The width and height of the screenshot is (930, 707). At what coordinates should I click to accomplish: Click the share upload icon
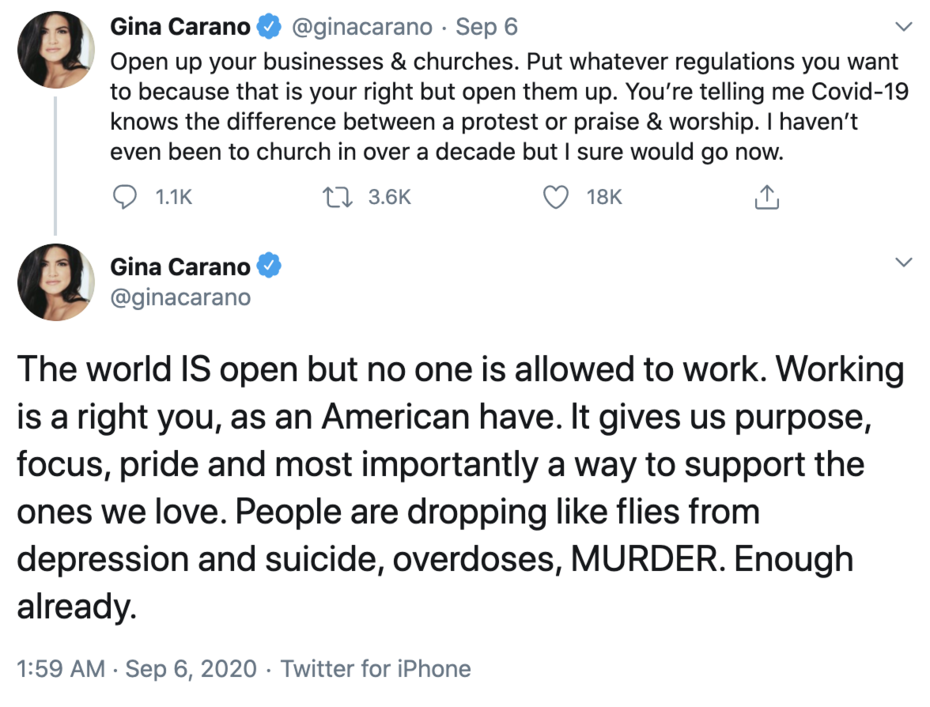pos(766,198)
